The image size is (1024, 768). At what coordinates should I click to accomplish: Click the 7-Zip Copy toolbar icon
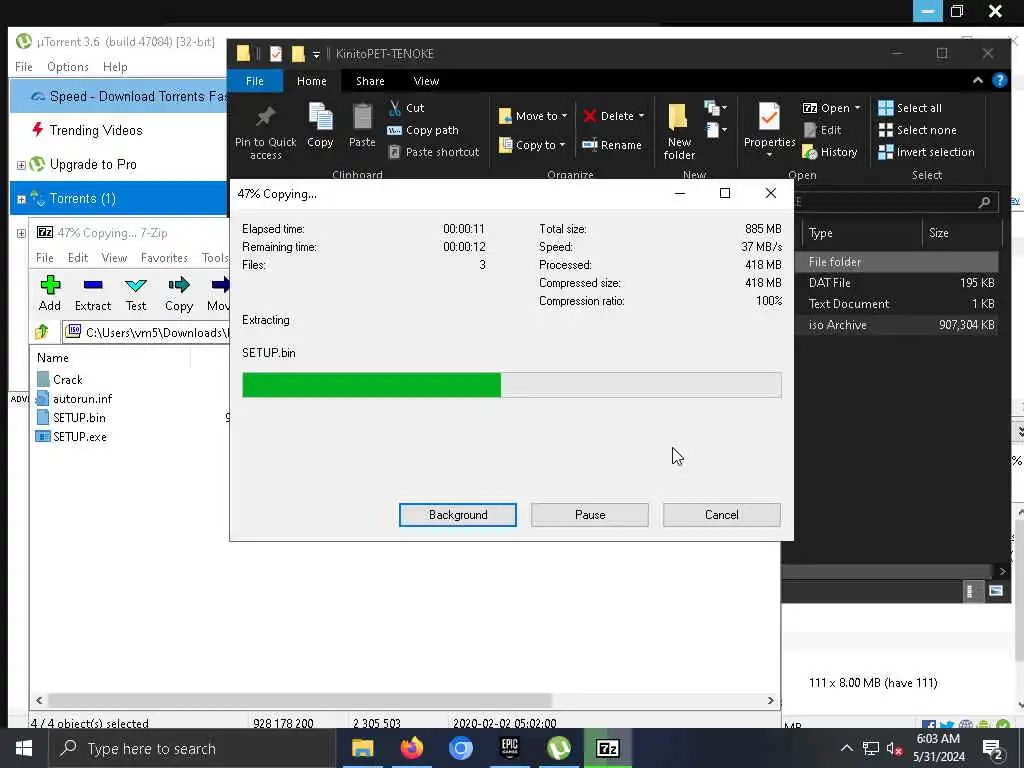pyautogui.click(x=178, y=293)
